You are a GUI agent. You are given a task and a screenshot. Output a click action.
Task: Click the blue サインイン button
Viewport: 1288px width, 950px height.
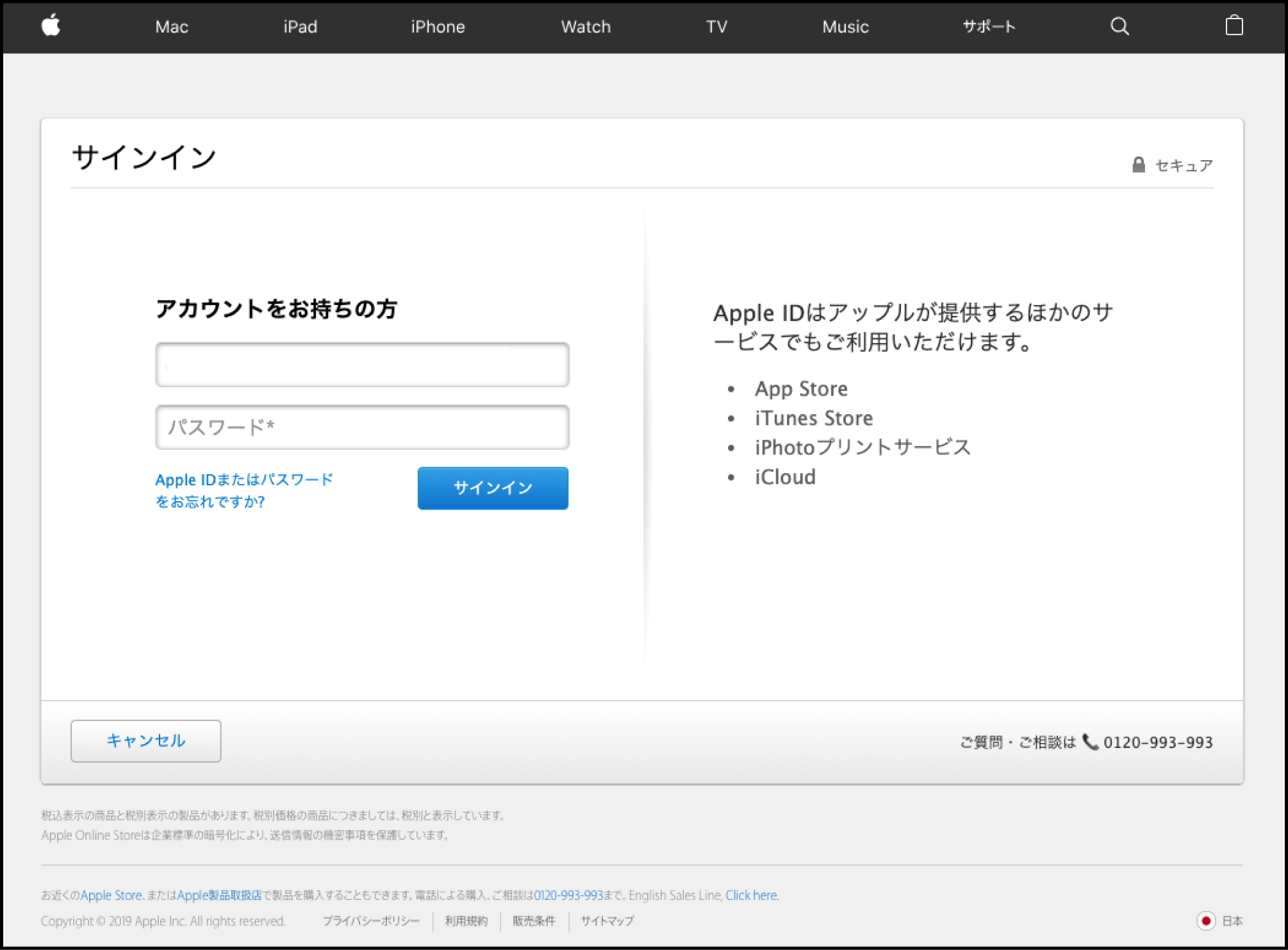(x=493, y=488)
